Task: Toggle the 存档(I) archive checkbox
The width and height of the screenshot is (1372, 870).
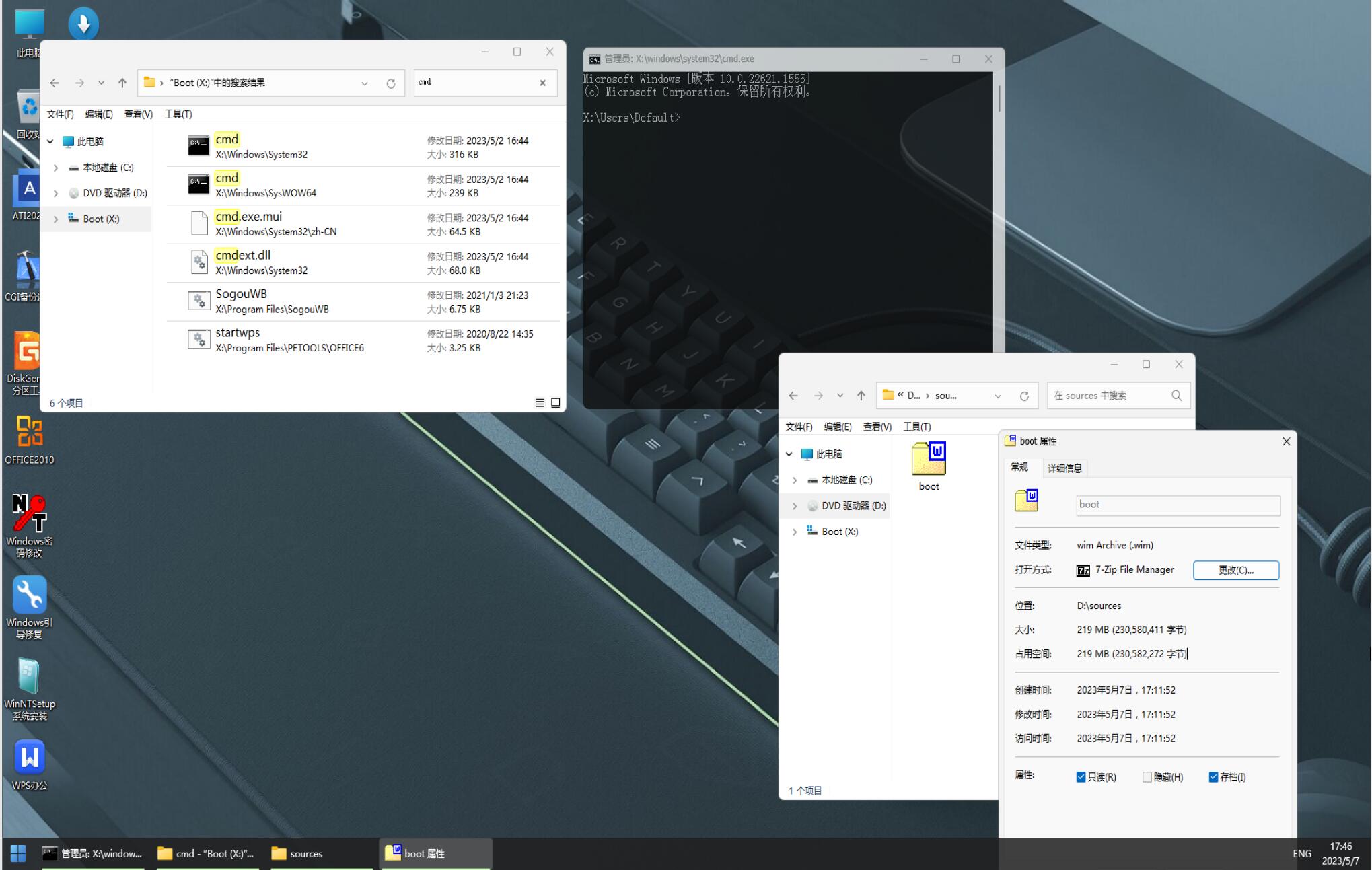Action: pyautogui.click(x=1213, y=776)
